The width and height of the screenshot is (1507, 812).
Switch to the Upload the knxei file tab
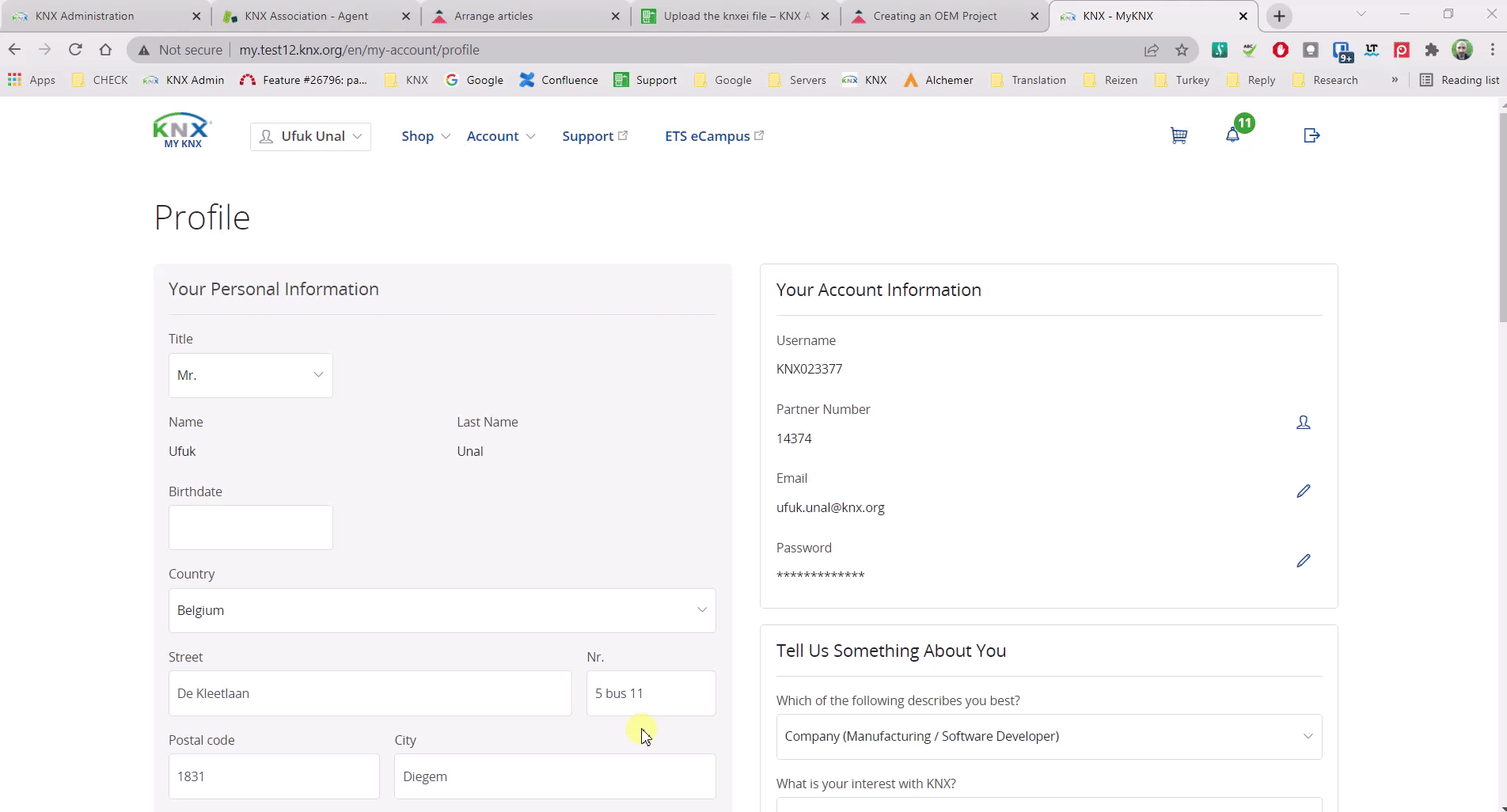tap(736, 16)
